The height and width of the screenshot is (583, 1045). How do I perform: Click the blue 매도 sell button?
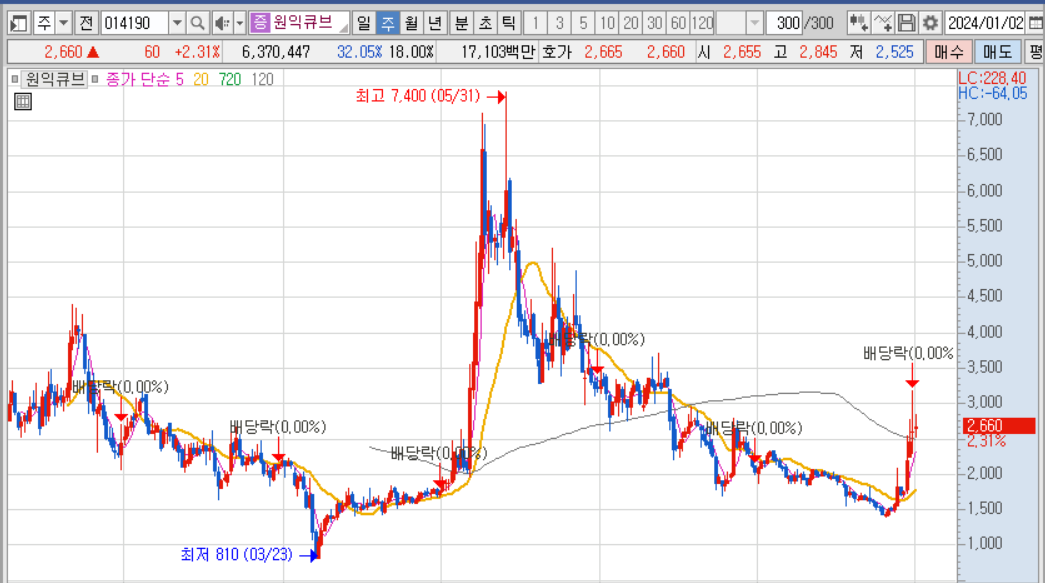tap(997, 52)
